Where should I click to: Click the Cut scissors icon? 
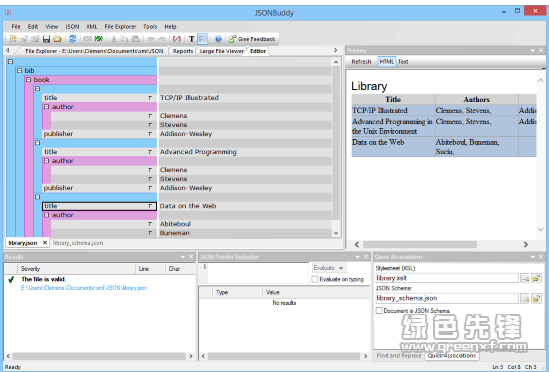(x=114, y=39)
